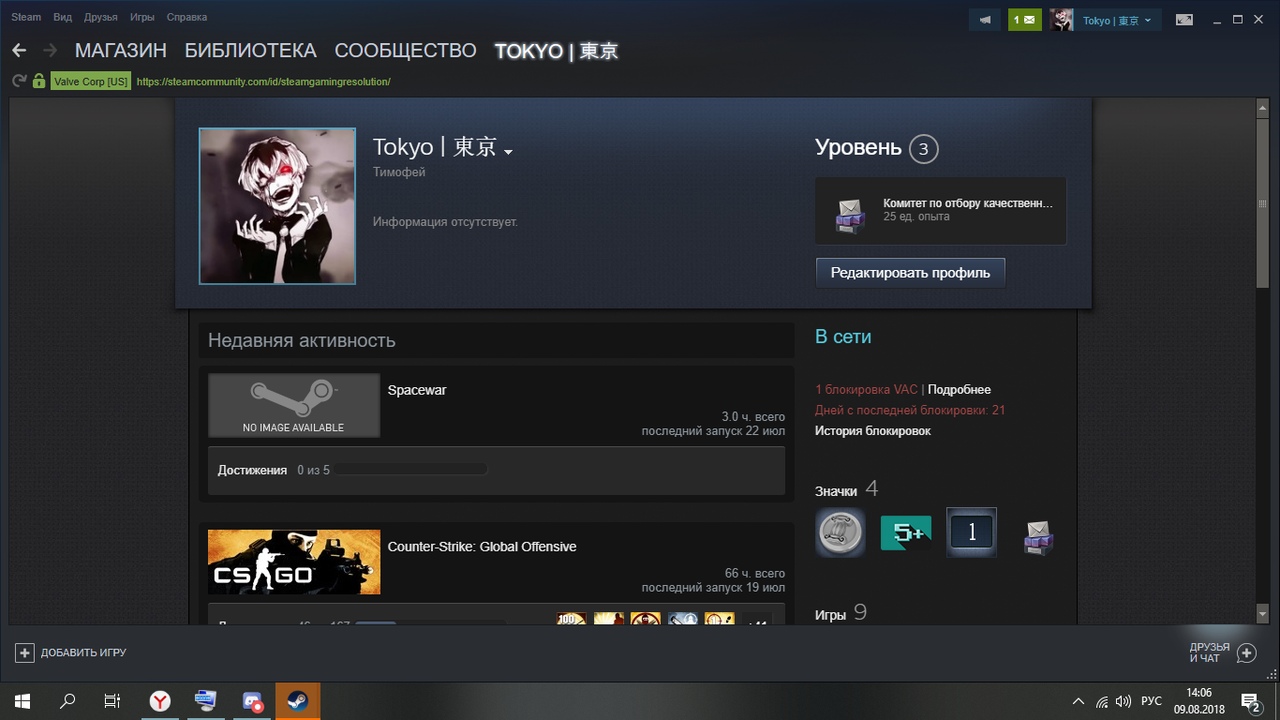The image size is (1280, 720).
Task: Click Редактировать профиль button
Action: [x=910, y=272]
